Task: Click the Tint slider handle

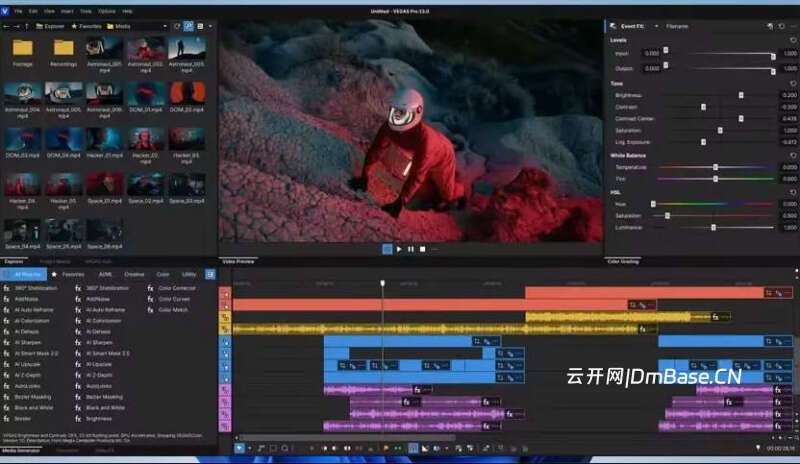Action: pyautogui.click(x=715, y=179)
